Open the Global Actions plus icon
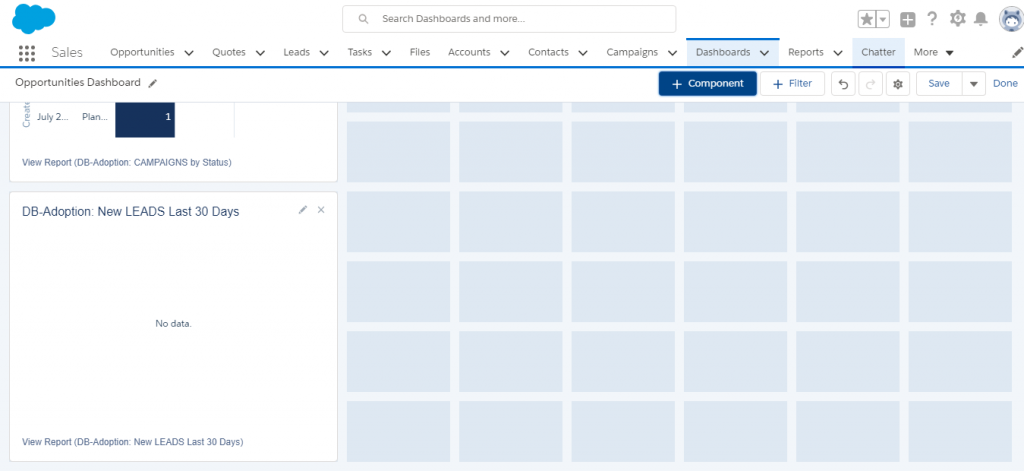The image size is (1024, 471). point(908,20)
